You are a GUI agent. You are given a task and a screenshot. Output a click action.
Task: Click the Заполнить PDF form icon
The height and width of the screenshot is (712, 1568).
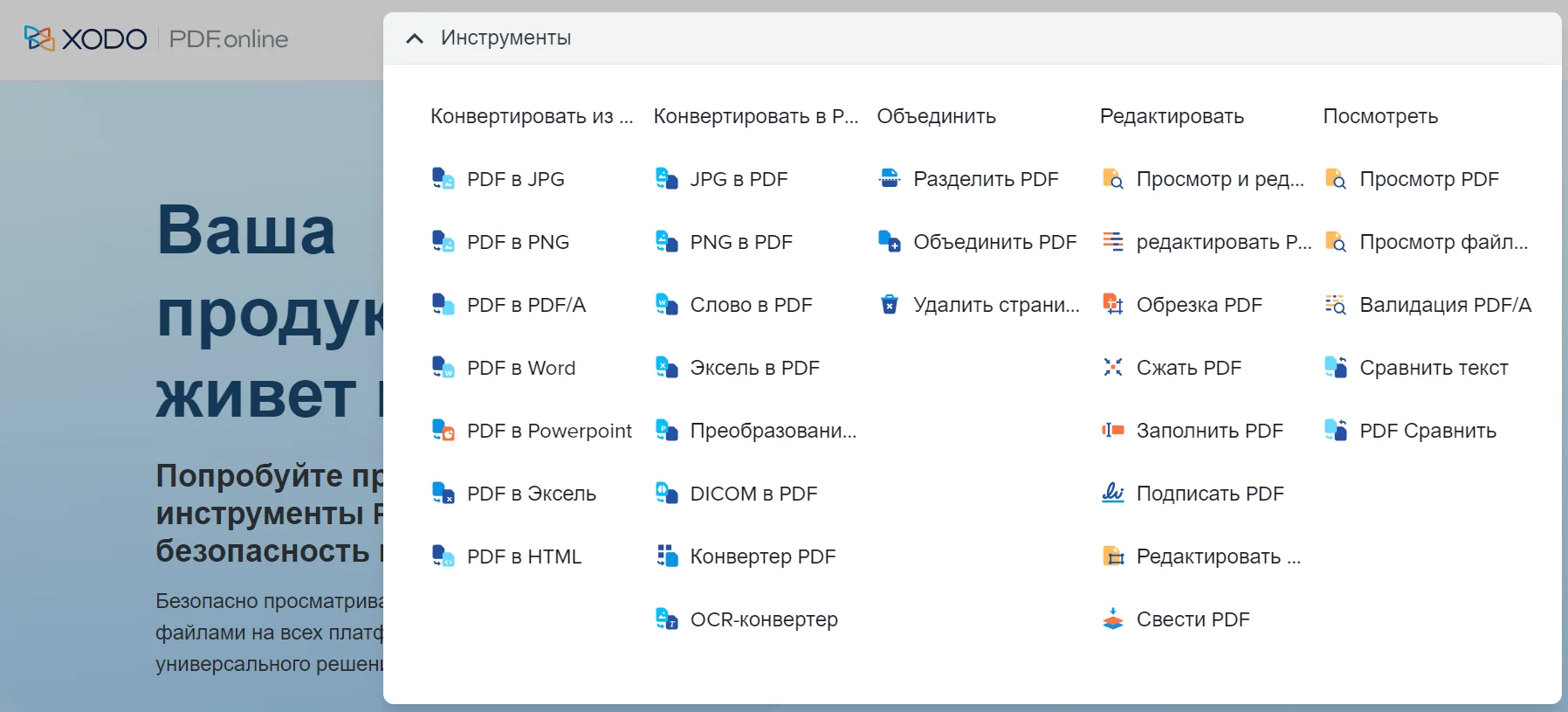click(x=1113, y=431)
